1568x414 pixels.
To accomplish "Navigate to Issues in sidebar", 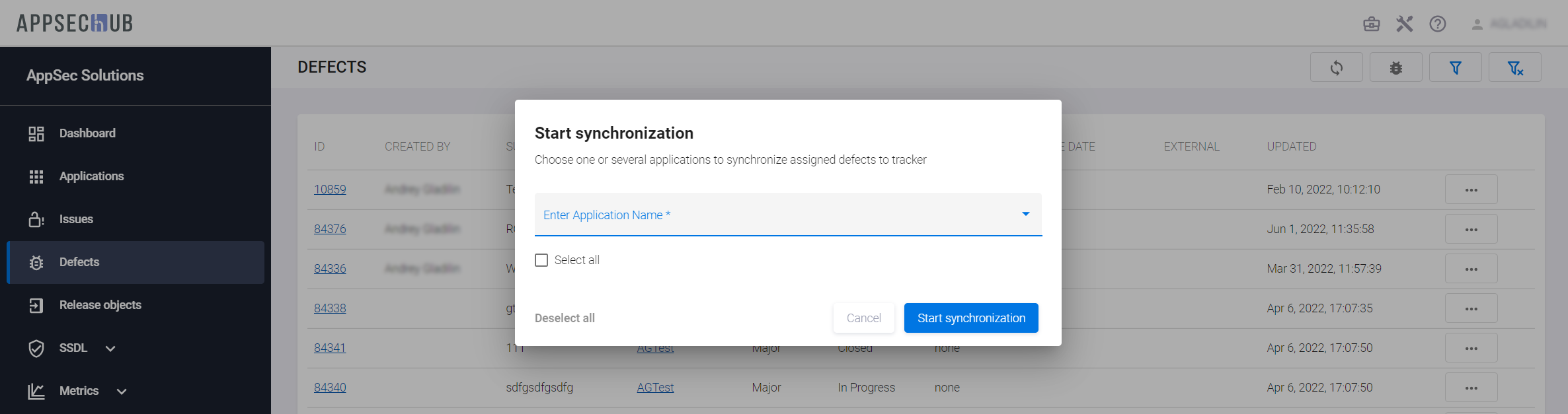I will [x=76, y=219].
